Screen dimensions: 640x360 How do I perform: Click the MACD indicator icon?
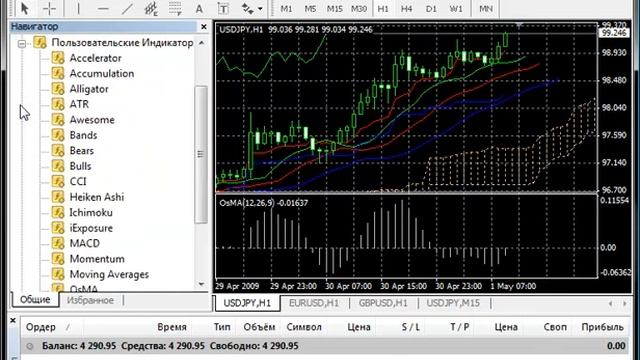click(58, 244)
